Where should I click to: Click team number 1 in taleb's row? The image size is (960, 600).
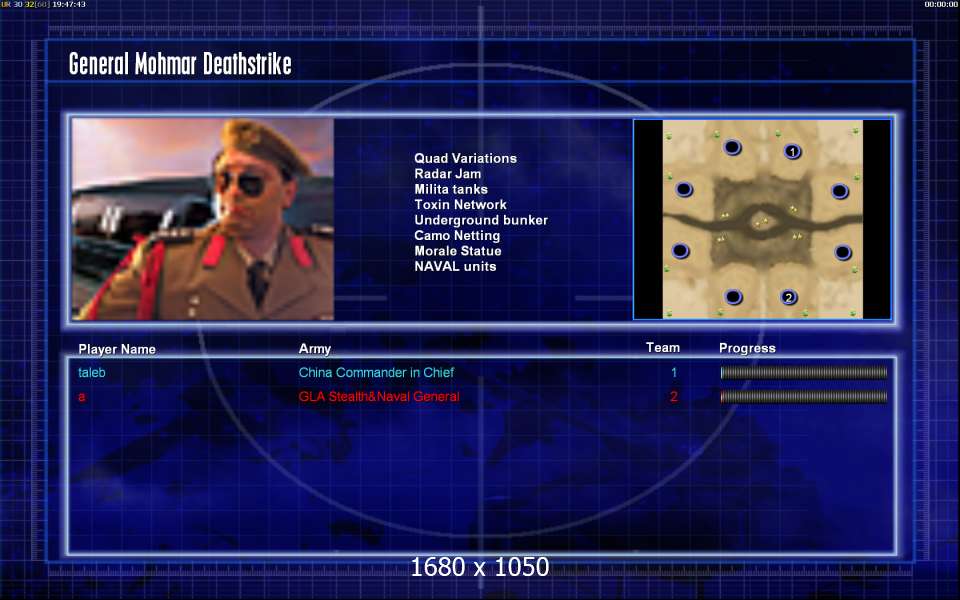(673, 372)
